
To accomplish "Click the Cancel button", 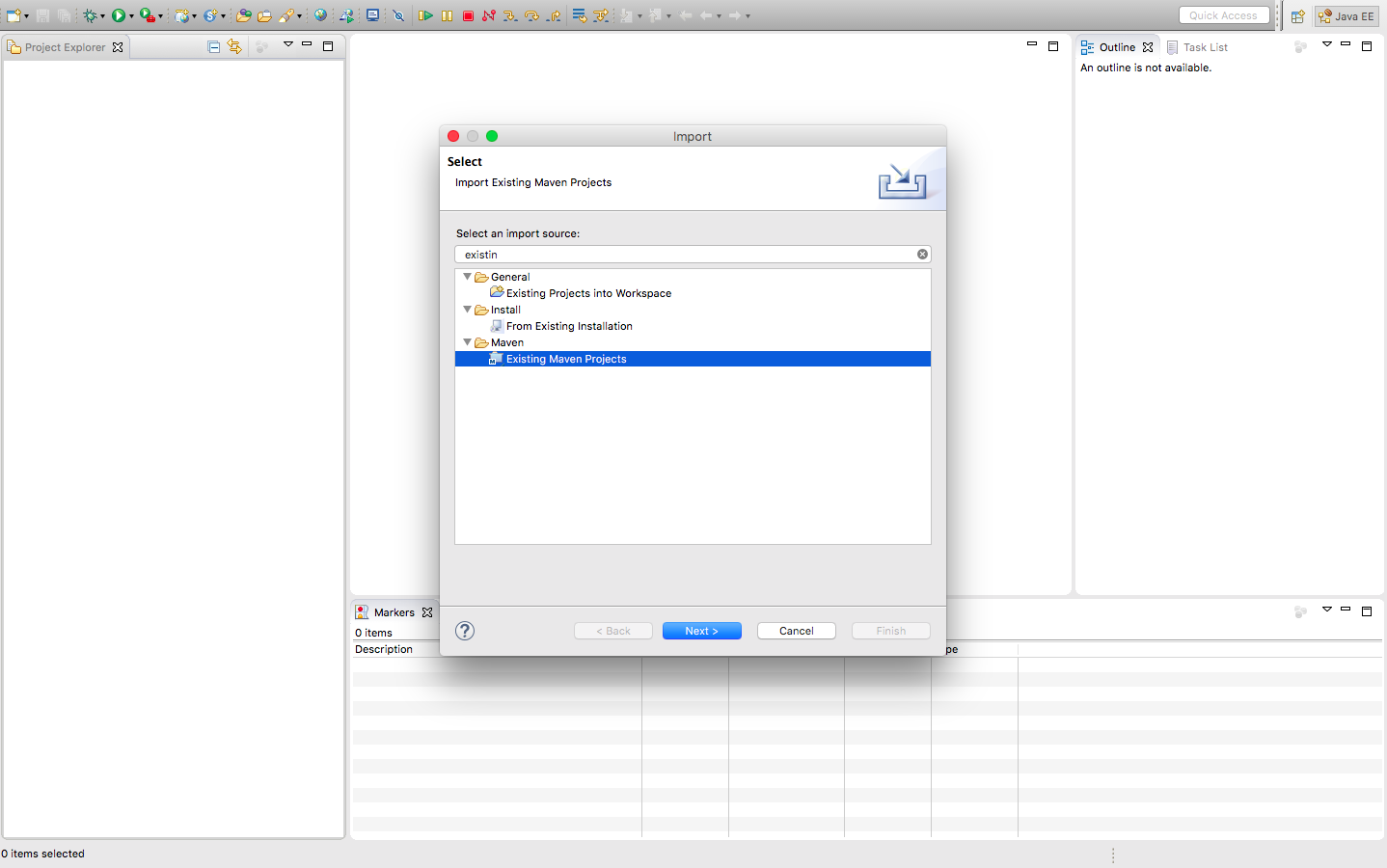I will (797, 631).
